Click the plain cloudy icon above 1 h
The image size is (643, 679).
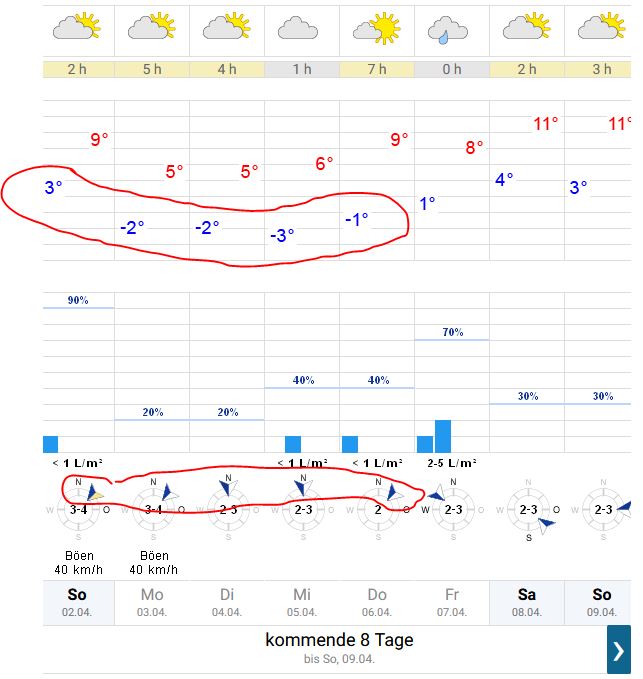tap(302, 28)
